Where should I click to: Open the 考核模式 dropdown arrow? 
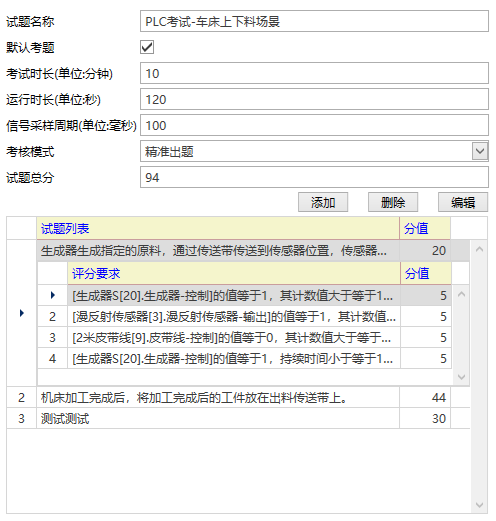click(x=480, y=151)
